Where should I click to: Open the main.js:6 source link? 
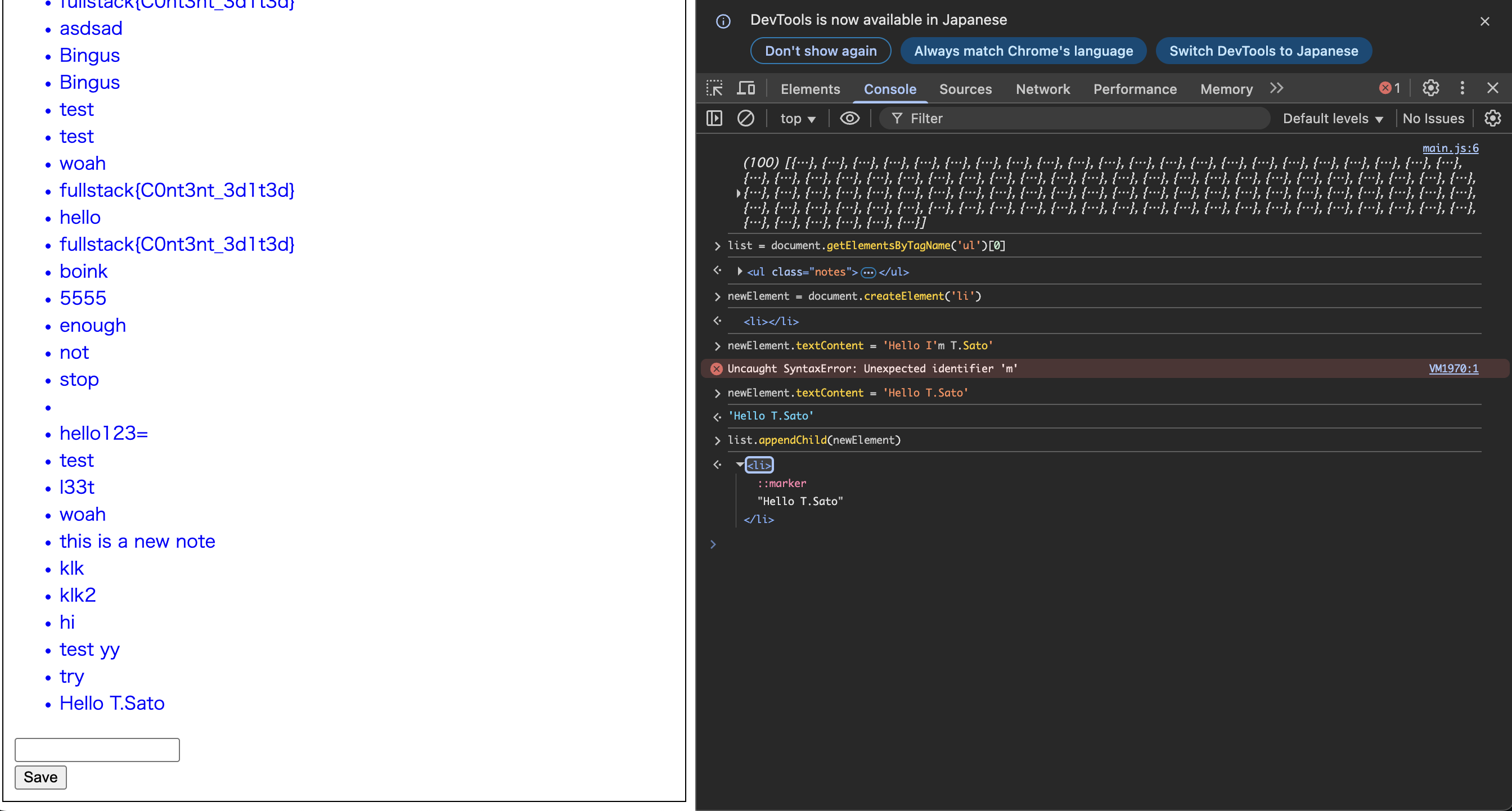click(1450, 148)
